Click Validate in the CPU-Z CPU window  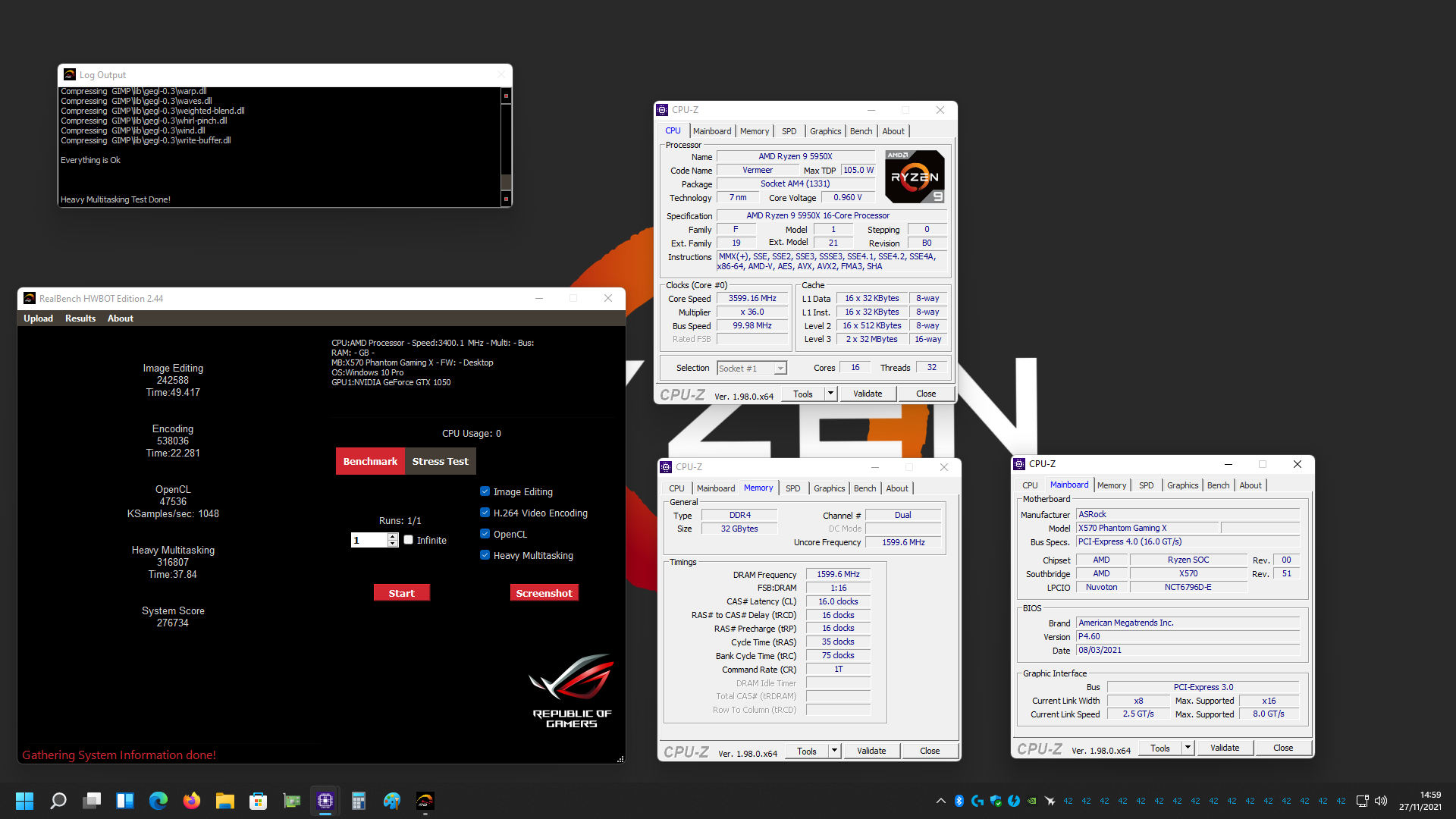click(x=868, y=394)
